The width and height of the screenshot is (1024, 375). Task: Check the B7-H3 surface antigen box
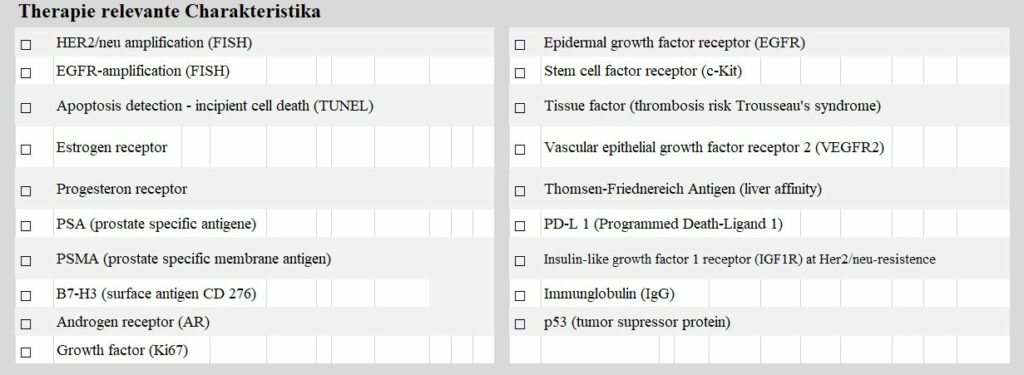pyautogui.click(x=25, y=296)
